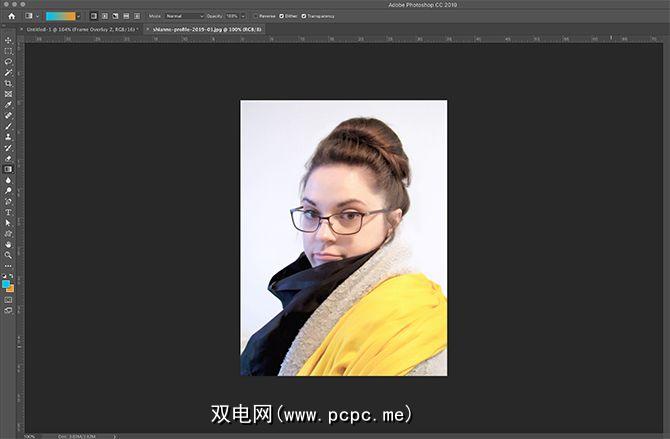Viewport: 670px width, 439px height.
Task: Click the Linear Gradient style button
Action: click(94, 16)
